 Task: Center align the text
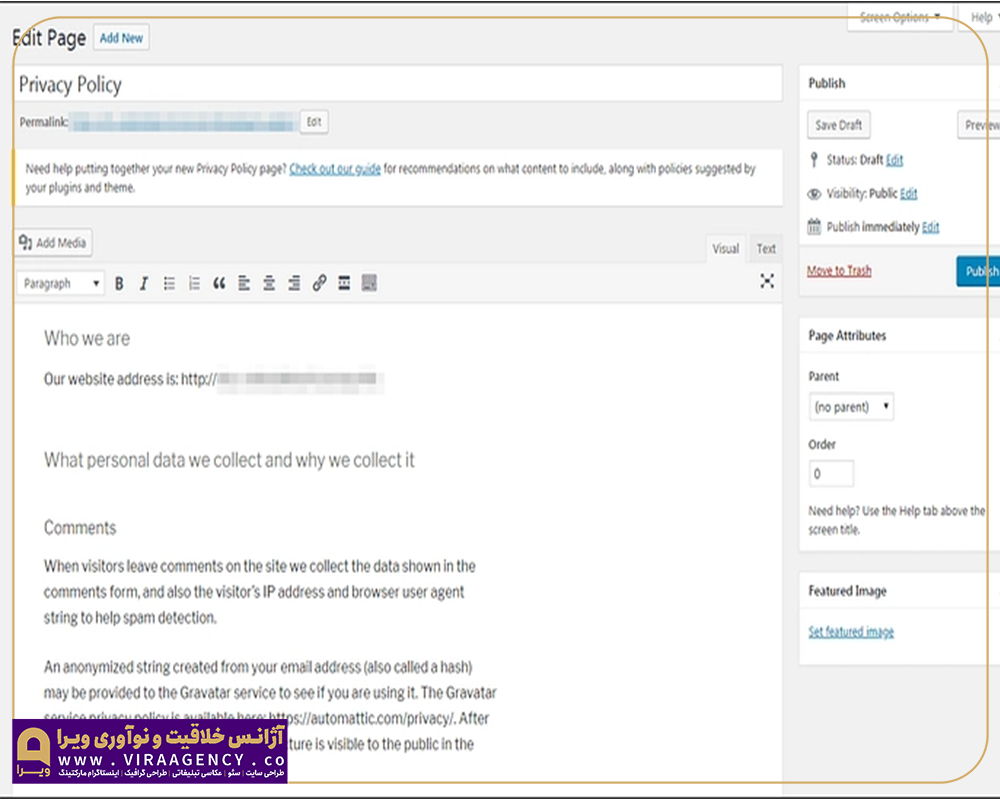point(269,284)
